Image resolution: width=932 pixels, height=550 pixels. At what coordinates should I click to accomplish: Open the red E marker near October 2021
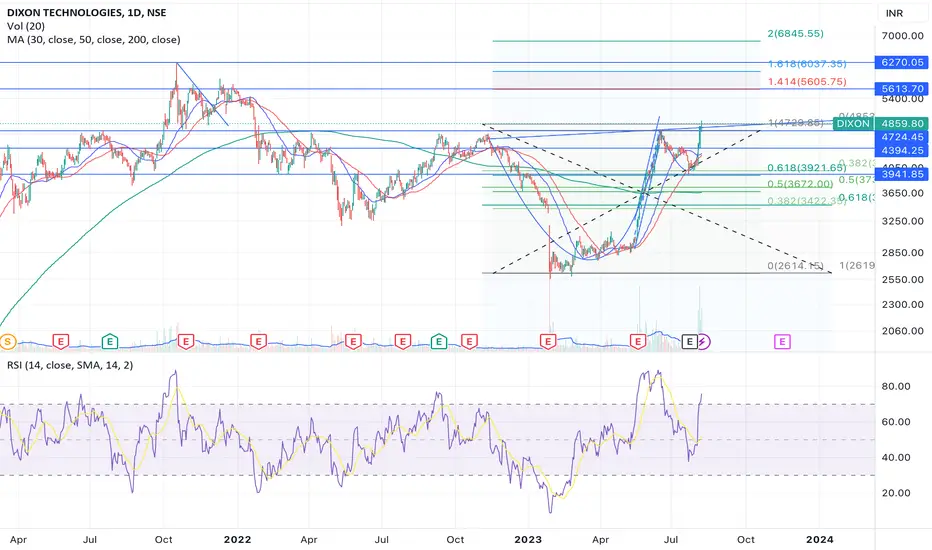(x=186, y=341)
